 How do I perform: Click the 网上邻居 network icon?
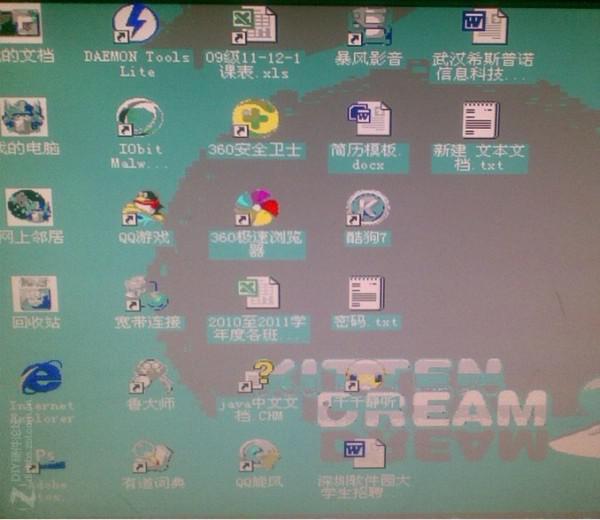pyautogui.click(x=28, y=207)
